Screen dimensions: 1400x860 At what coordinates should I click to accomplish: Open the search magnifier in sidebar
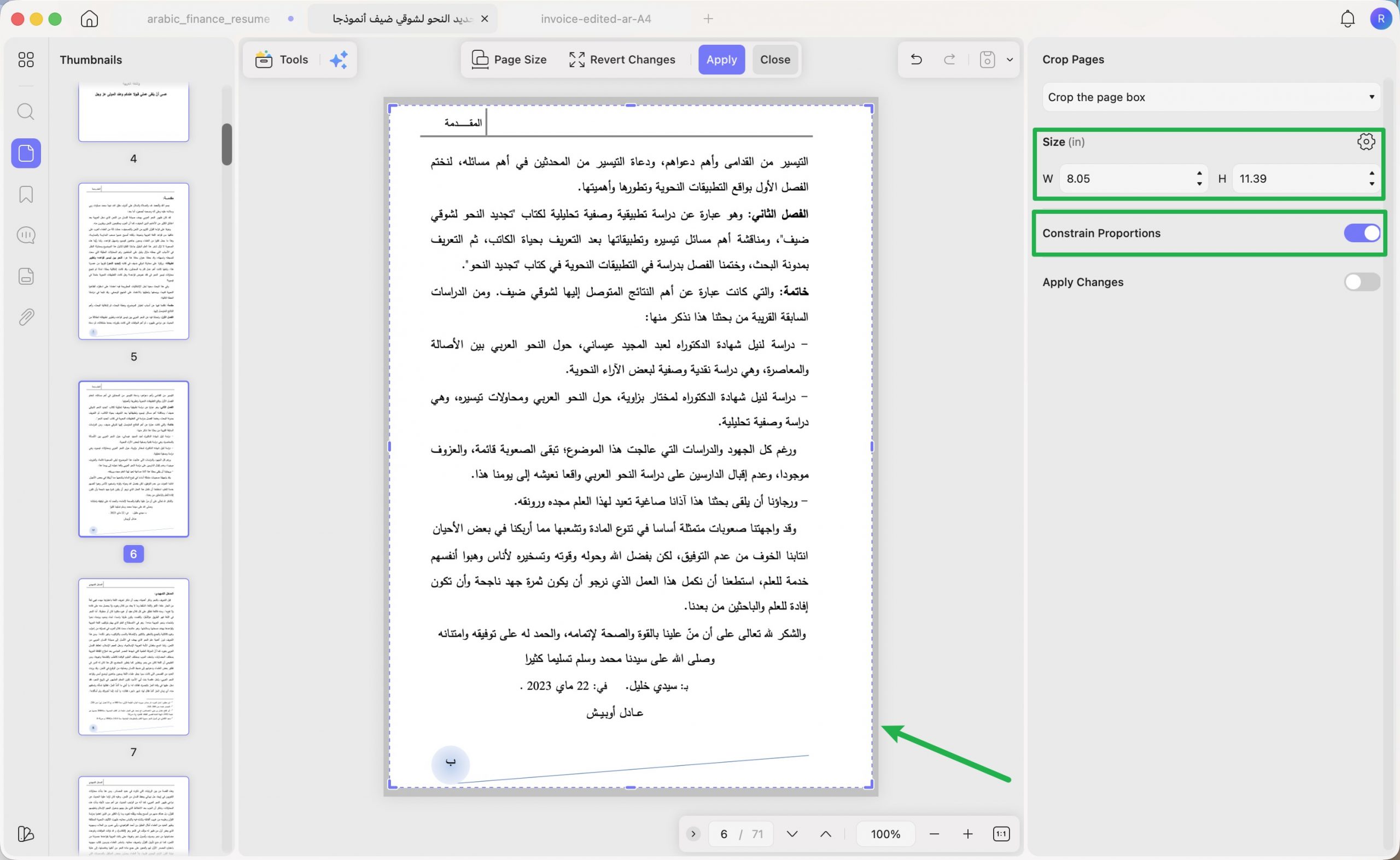click(26, 112)
